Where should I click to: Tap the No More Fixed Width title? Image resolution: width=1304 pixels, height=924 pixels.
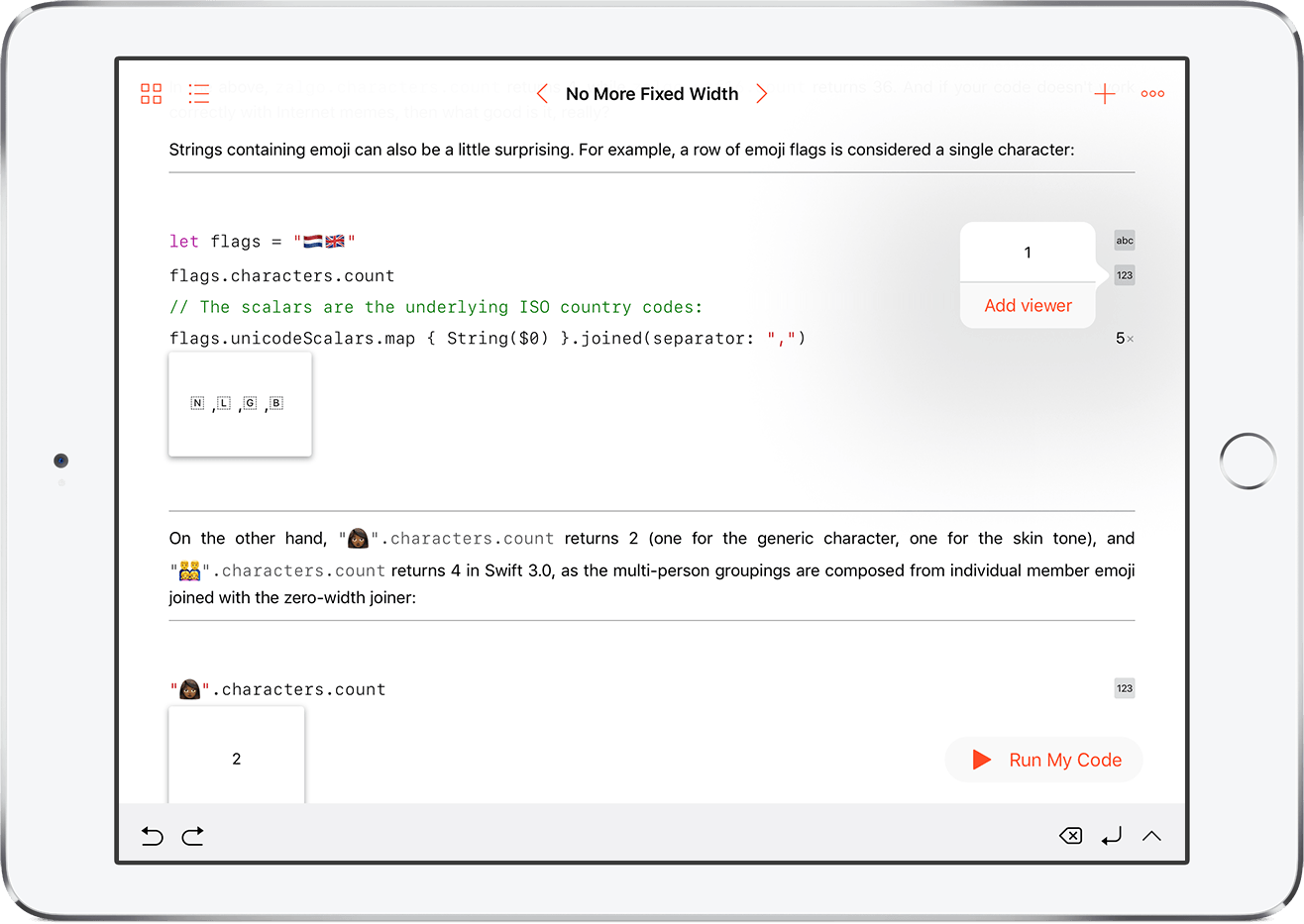tap(651, 94)
